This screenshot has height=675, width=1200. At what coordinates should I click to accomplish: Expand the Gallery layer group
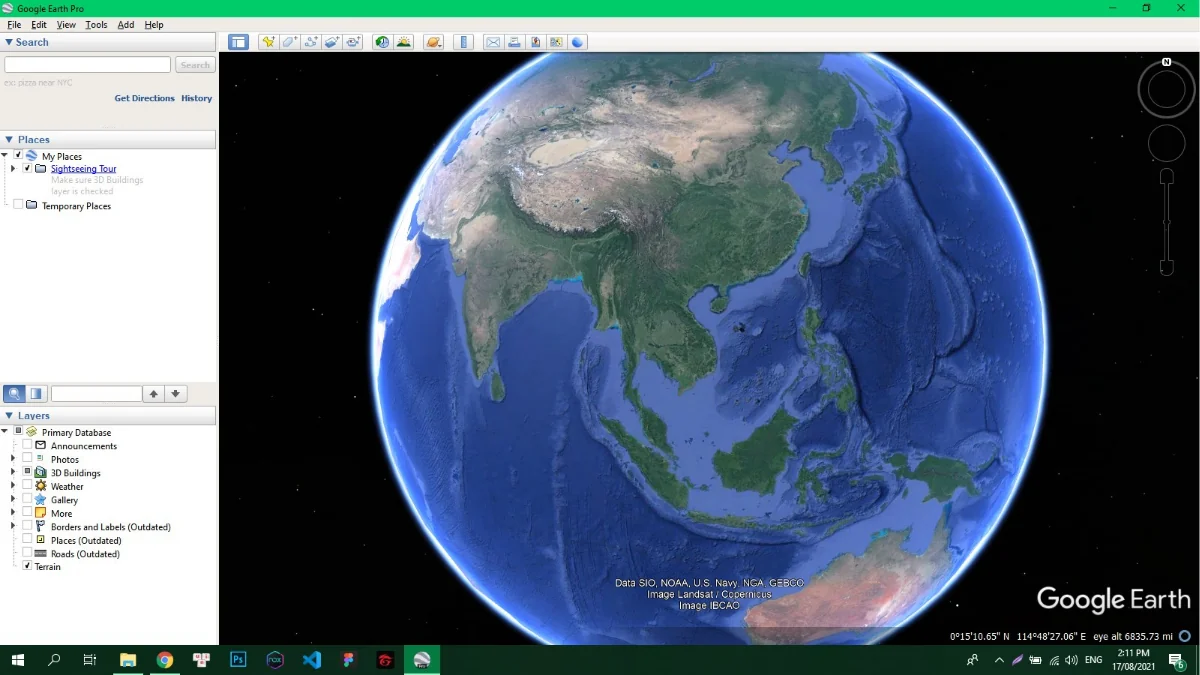pyautogui.click(x=13, y=499)
